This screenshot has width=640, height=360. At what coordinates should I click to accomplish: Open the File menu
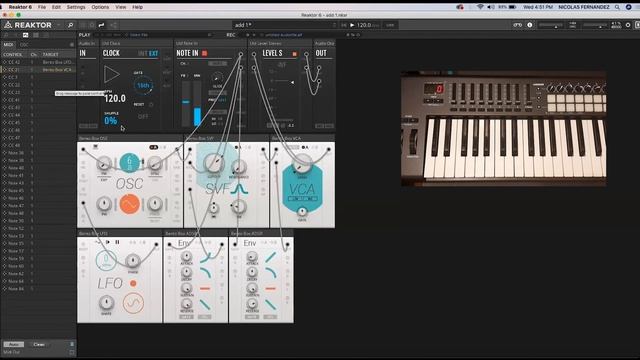point(42,7)
